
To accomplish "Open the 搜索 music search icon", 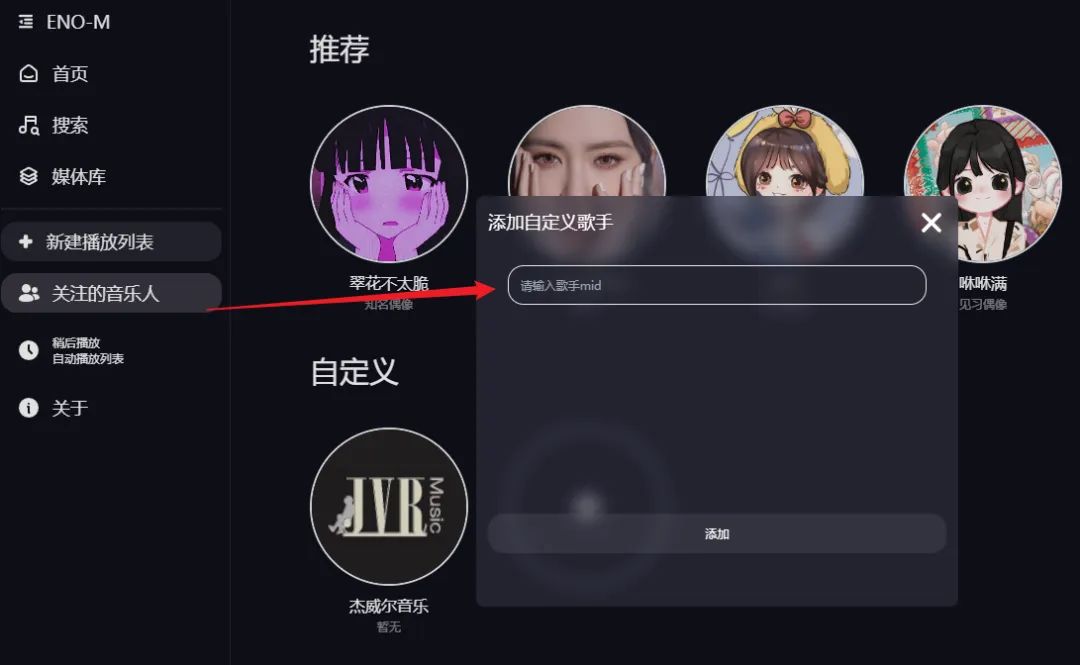I will 28,125.
